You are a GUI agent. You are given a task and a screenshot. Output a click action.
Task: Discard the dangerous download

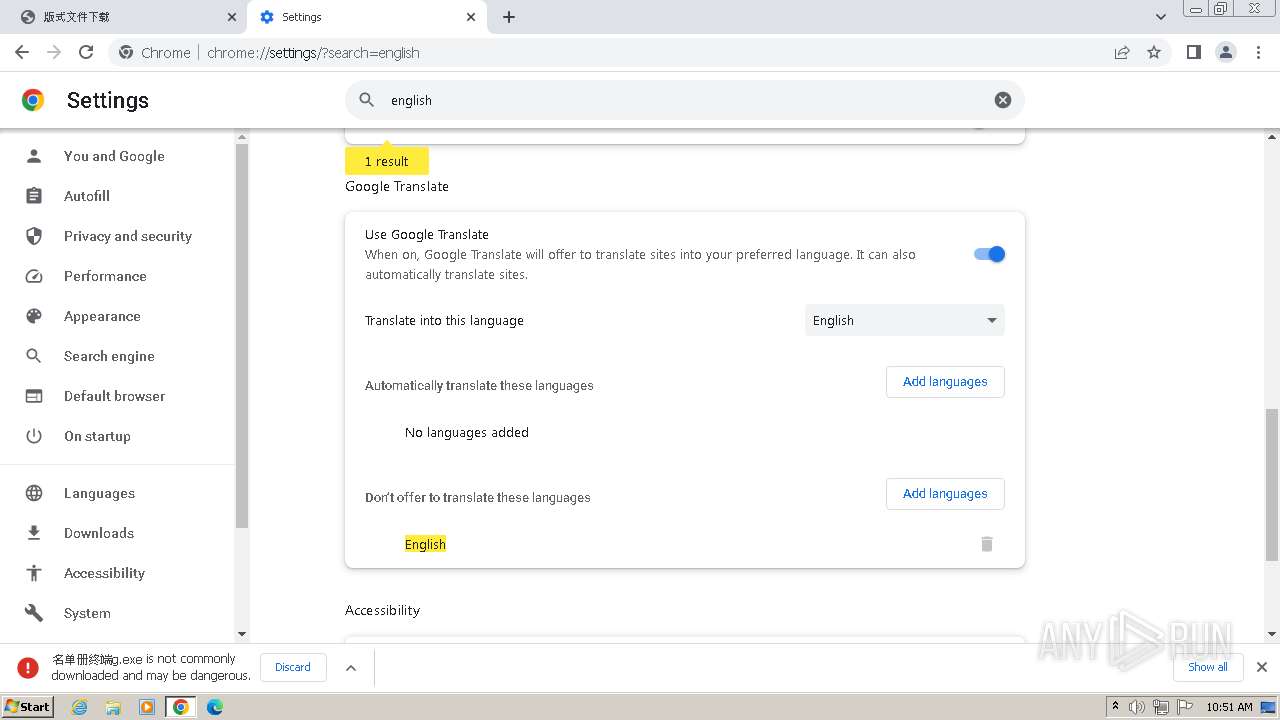click(293, 667)
